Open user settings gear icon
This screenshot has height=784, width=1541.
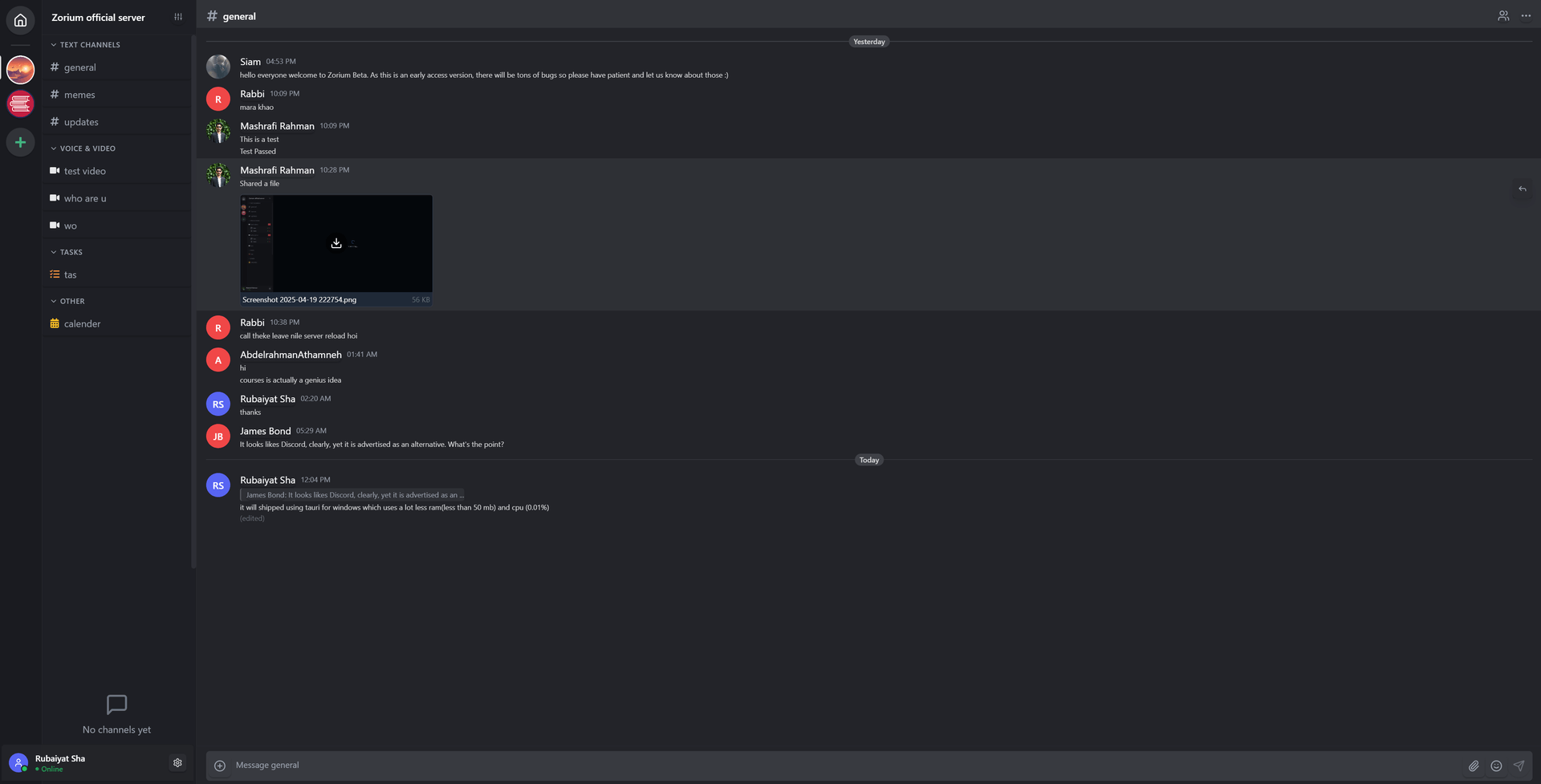[177, 762]
